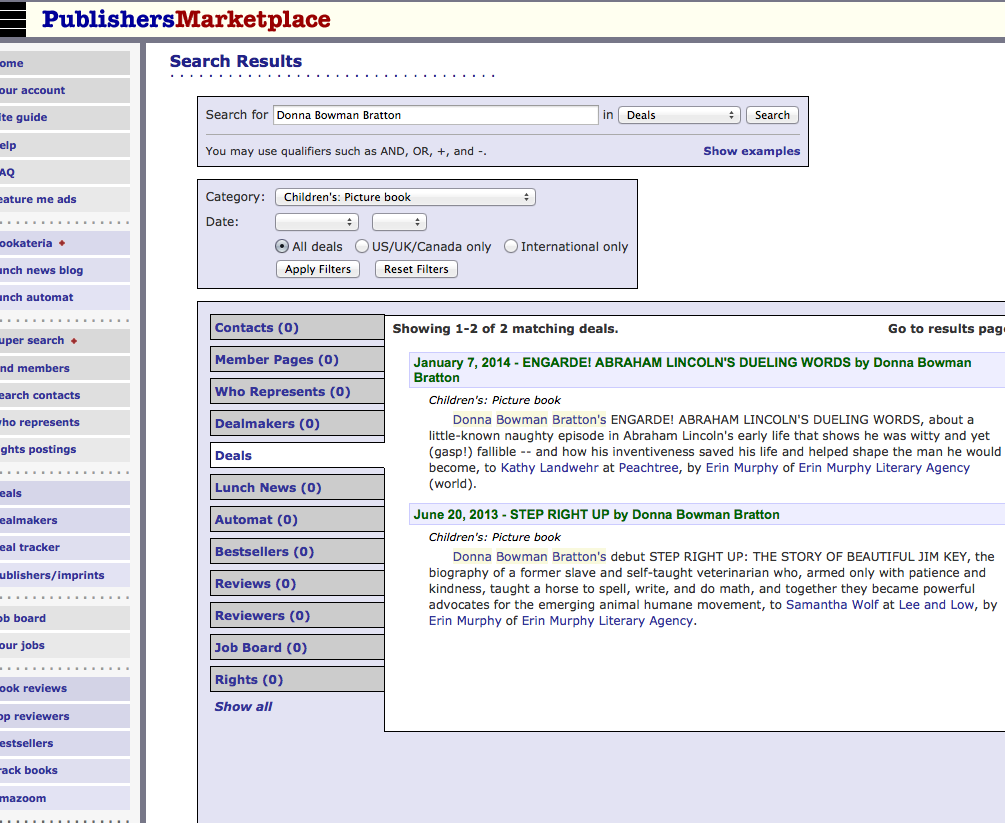Open the first Date dropdown

316,222
